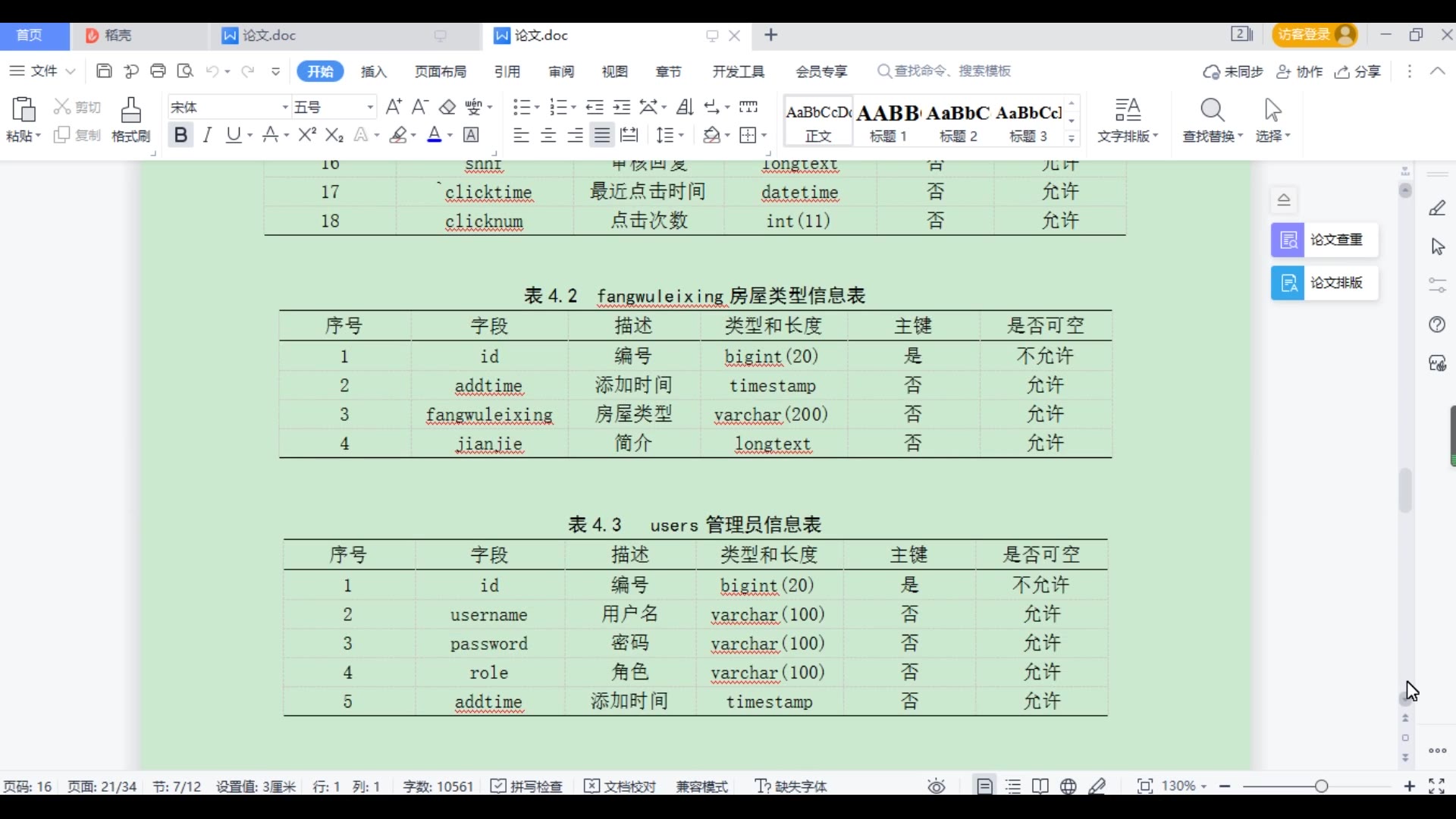Toggle bold formatting
Viewport: 1456px width, 819px height.
pos(180,135)
